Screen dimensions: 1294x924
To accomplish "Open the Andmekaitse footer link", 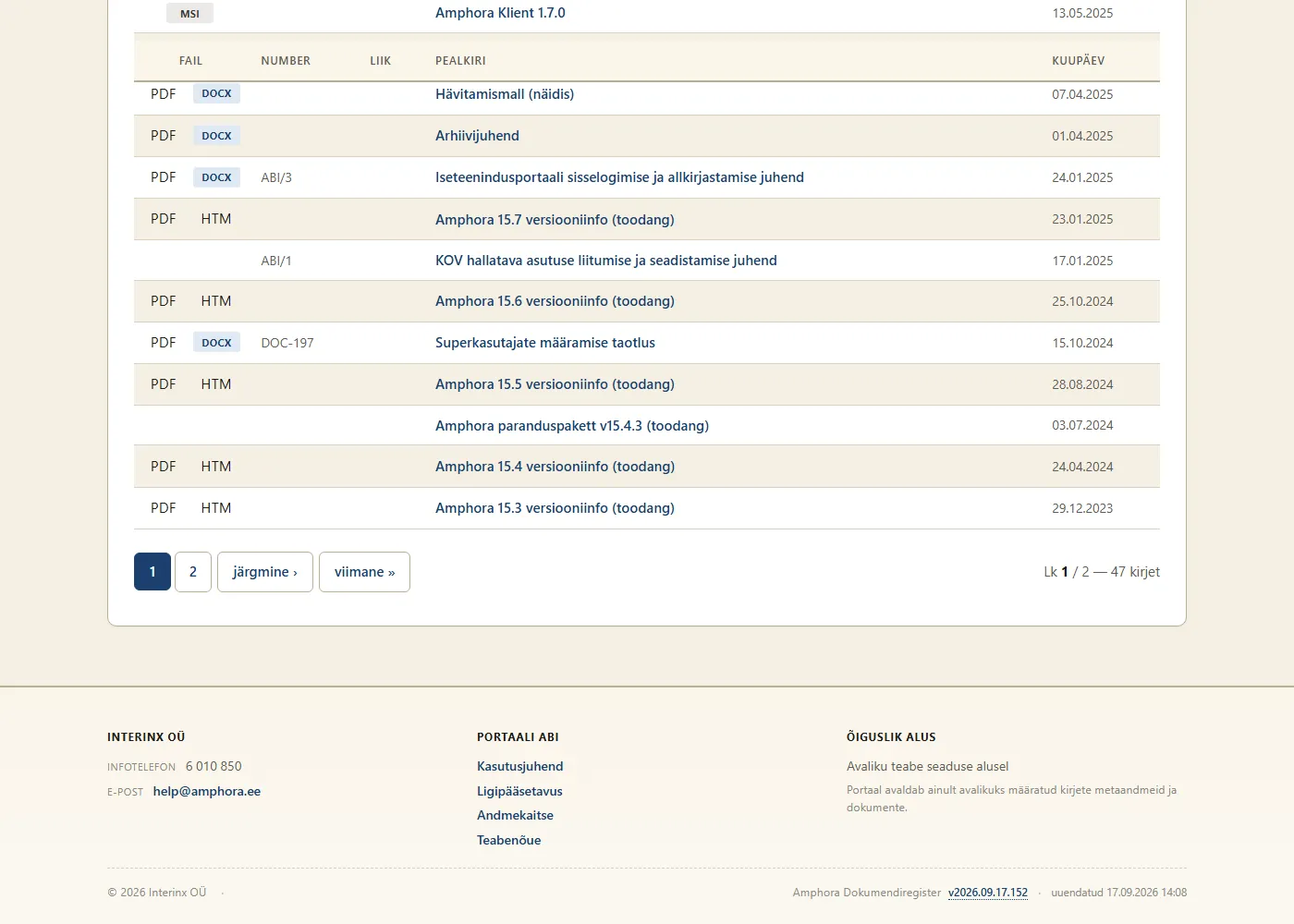I will [x=515, y=815].
